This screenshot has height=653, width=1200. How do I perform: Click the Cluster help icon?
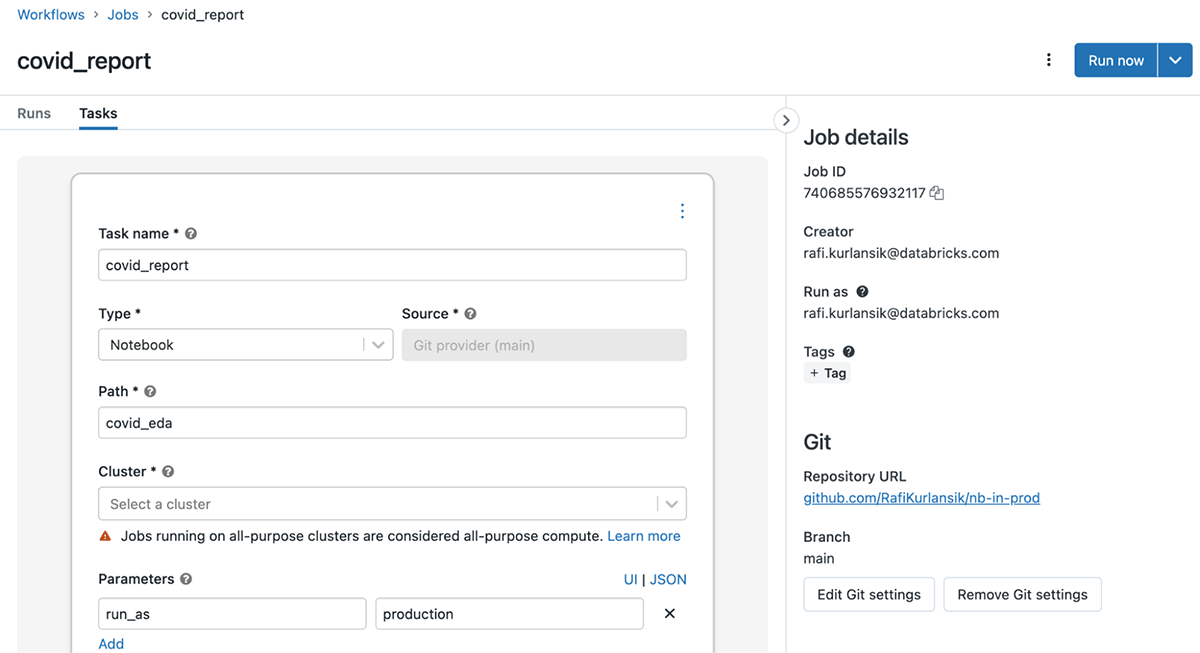(168, 471)
